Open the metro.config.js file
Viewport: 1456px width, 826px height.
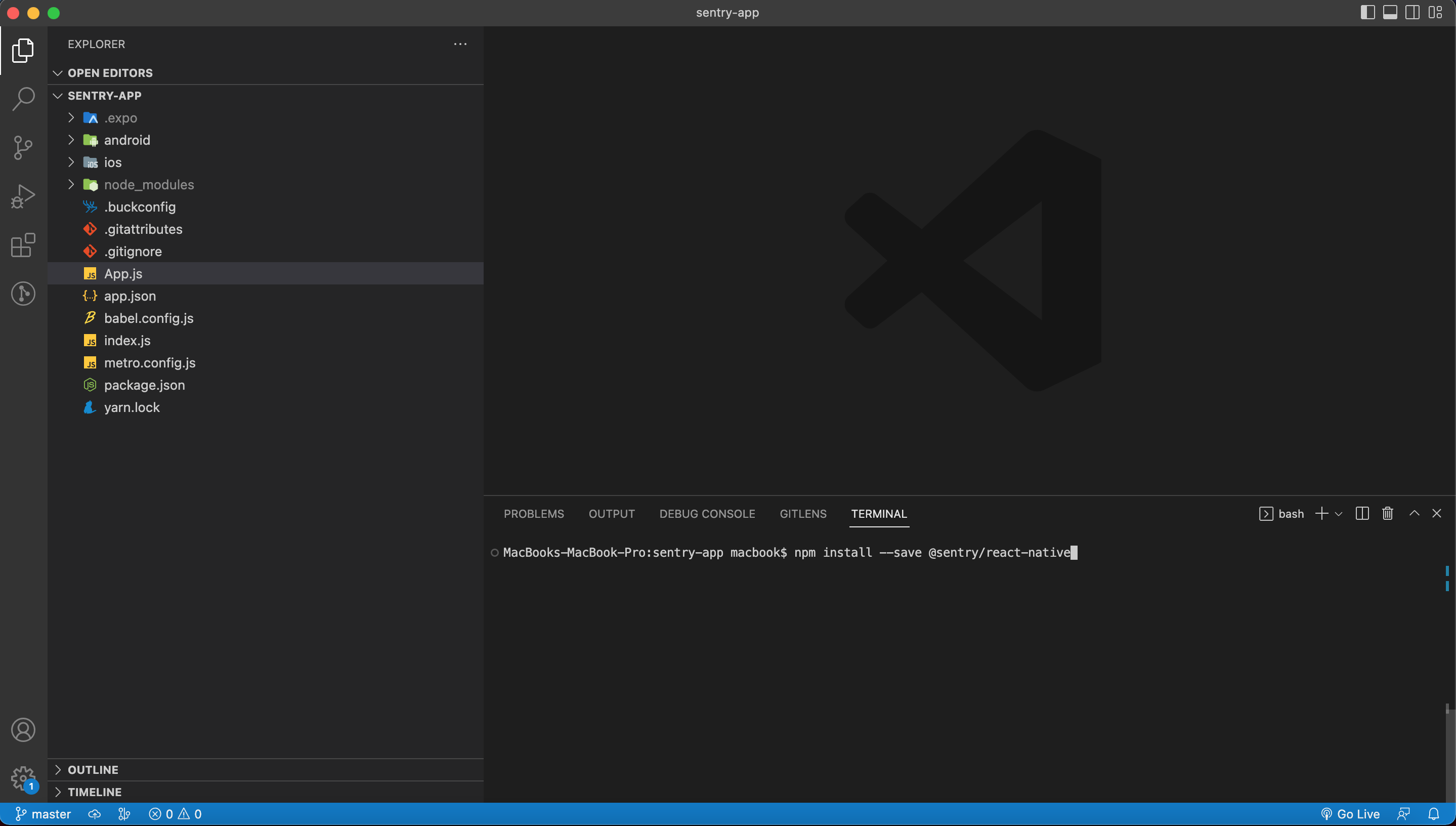[x=265, y=362]
